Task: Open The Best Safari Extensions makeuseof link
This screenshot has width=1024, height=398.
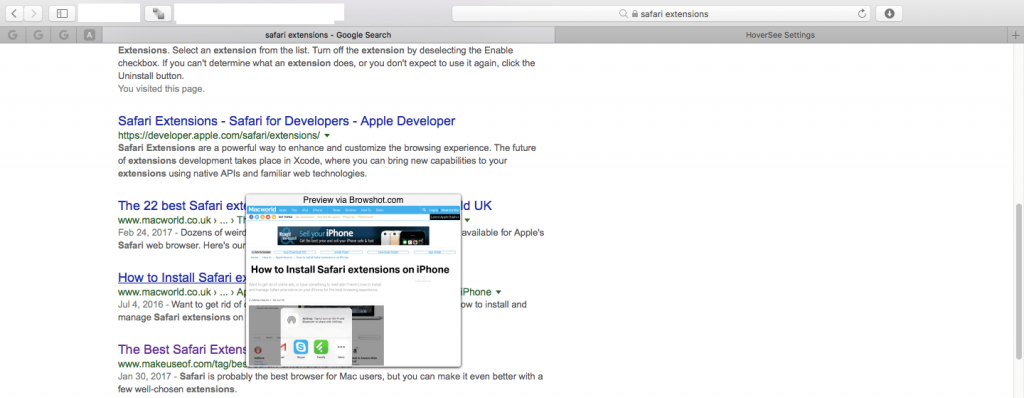Action: click(x=182, y=348)
